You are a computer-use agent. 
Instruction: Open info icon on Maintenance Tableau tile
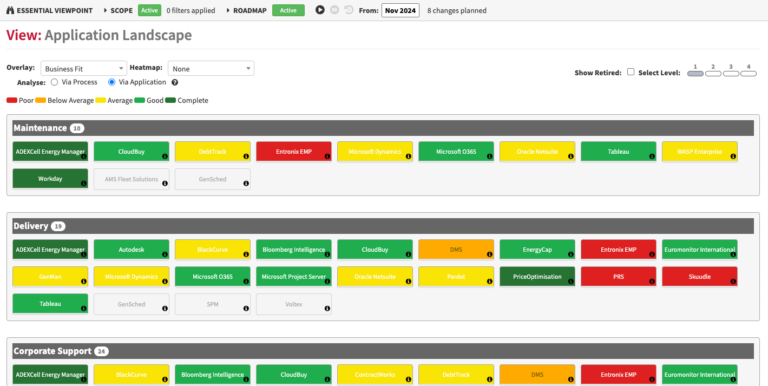(x=652, y=157)
